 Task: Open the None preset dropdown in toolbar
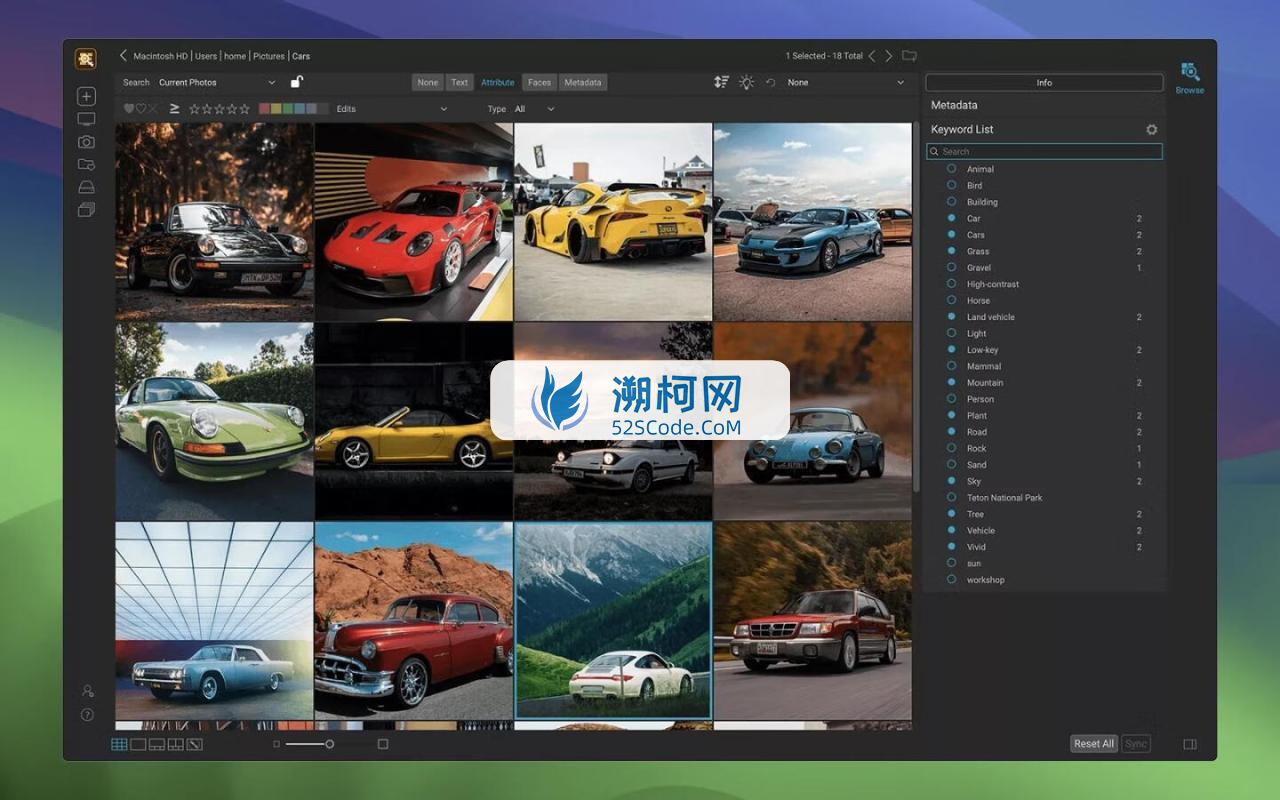(x=846, y=82)
